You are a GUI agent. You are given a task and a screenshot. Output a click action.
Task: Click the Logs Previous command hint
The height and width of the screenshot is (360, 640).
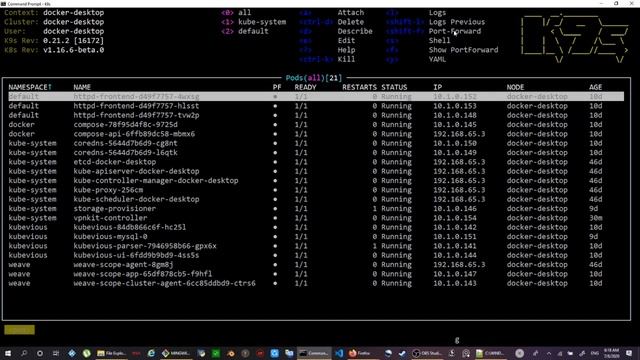click(x=457, y=22)
